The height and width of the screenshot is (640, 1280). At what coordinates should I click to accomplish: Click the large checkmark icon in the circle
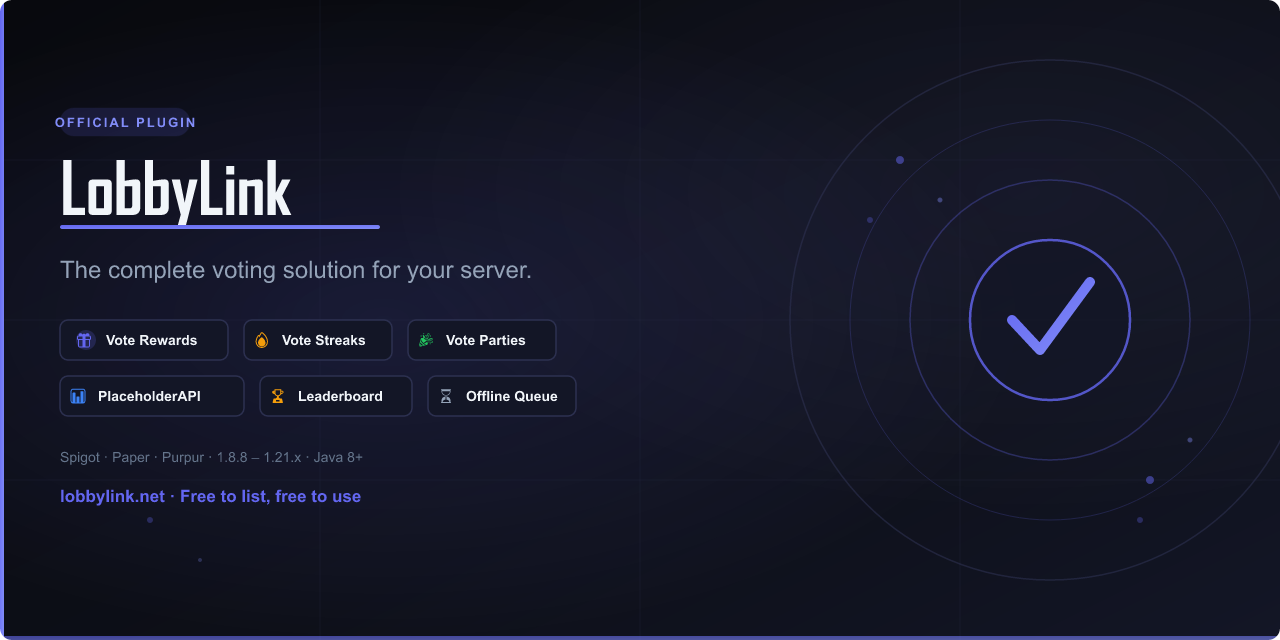coord(1050,316)
